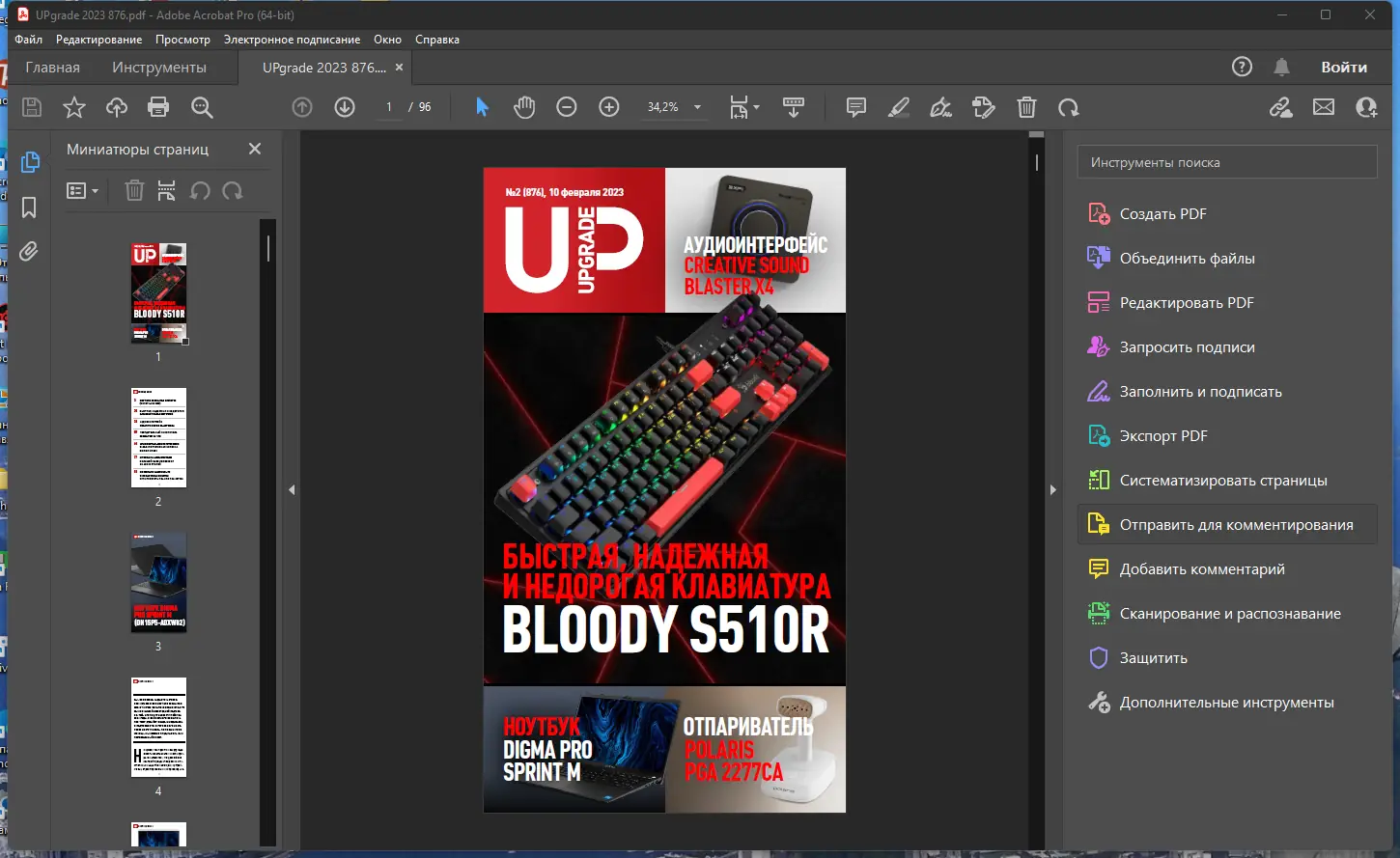Open the zoom level dropdown
Screen dimensions: 1400x858
pyautogui.click(x=697, y=107)
